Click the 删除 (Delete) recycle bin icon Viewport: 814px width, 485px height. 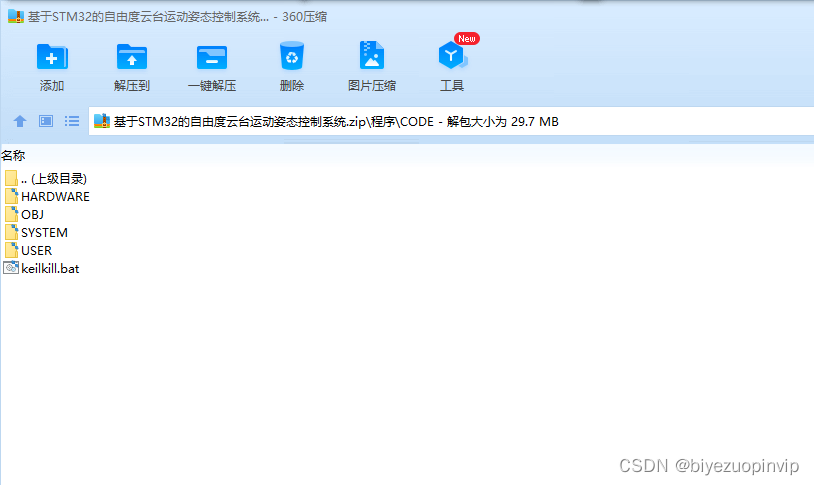point(292,56)
